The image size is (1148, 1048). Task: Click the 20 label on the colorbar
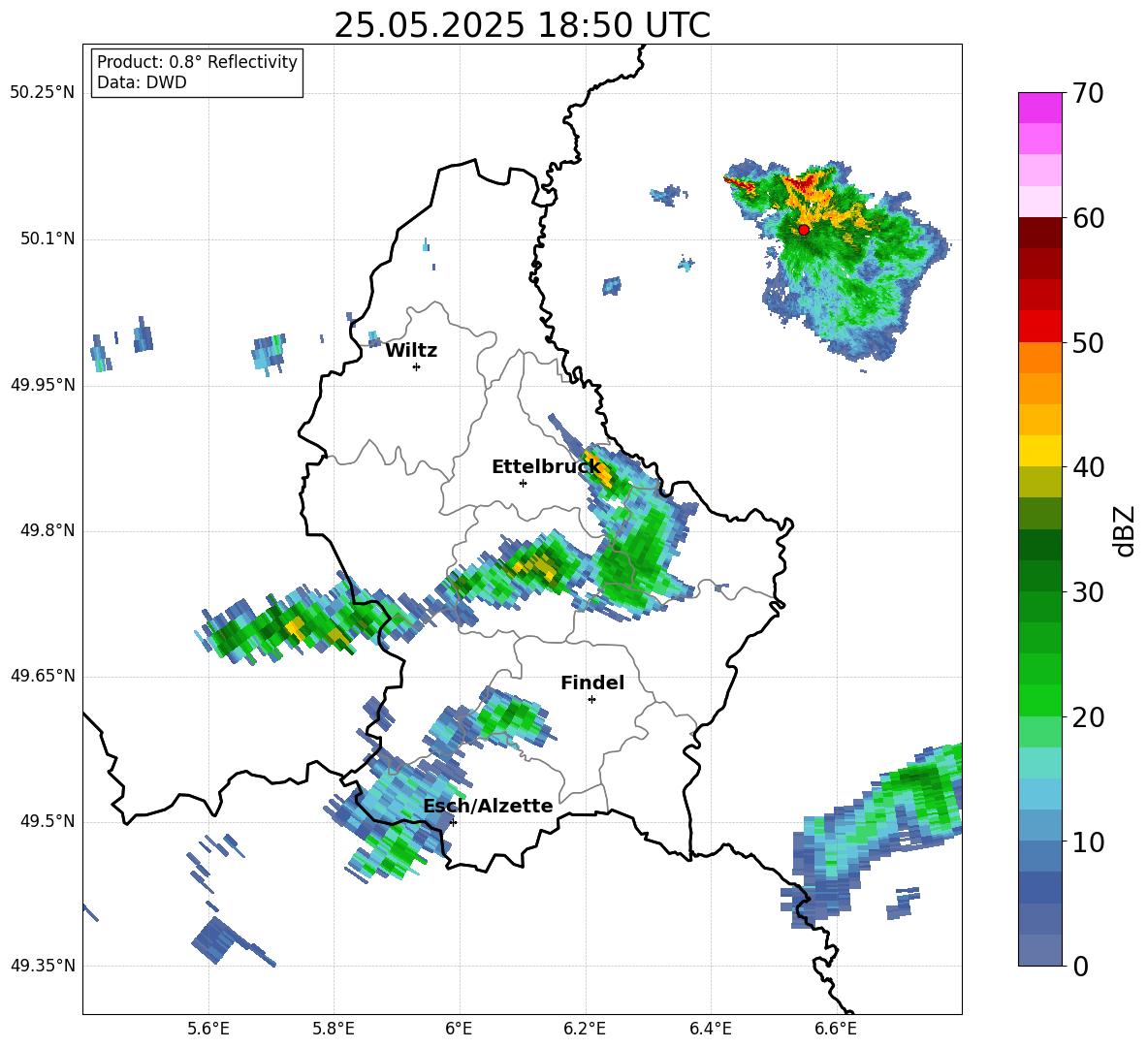(x=1088, y=717)
